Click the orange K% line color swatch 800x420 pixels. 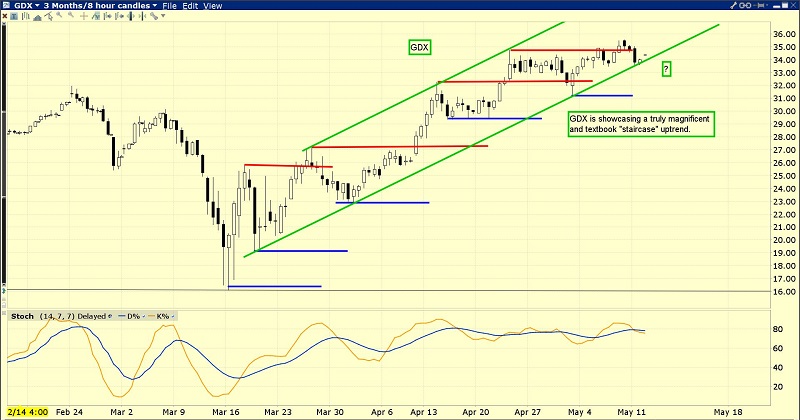(x=151, y=316)
